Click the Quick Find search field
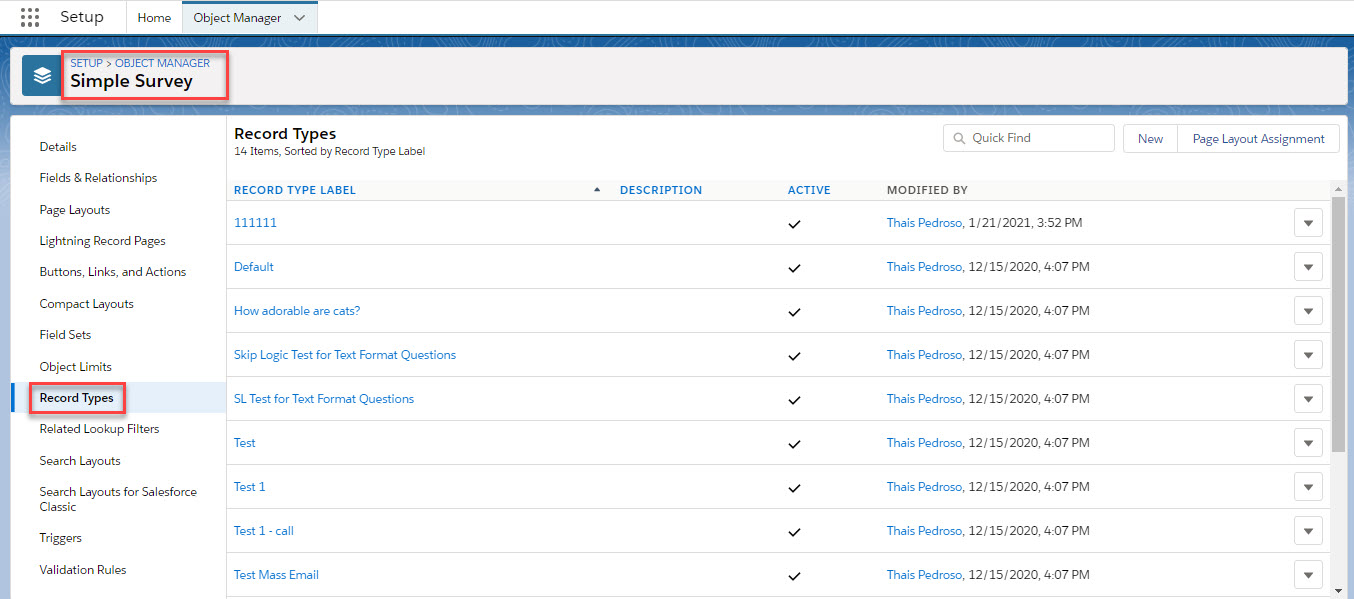This screenshot has width=1354, height=599. click(1029, 138)
